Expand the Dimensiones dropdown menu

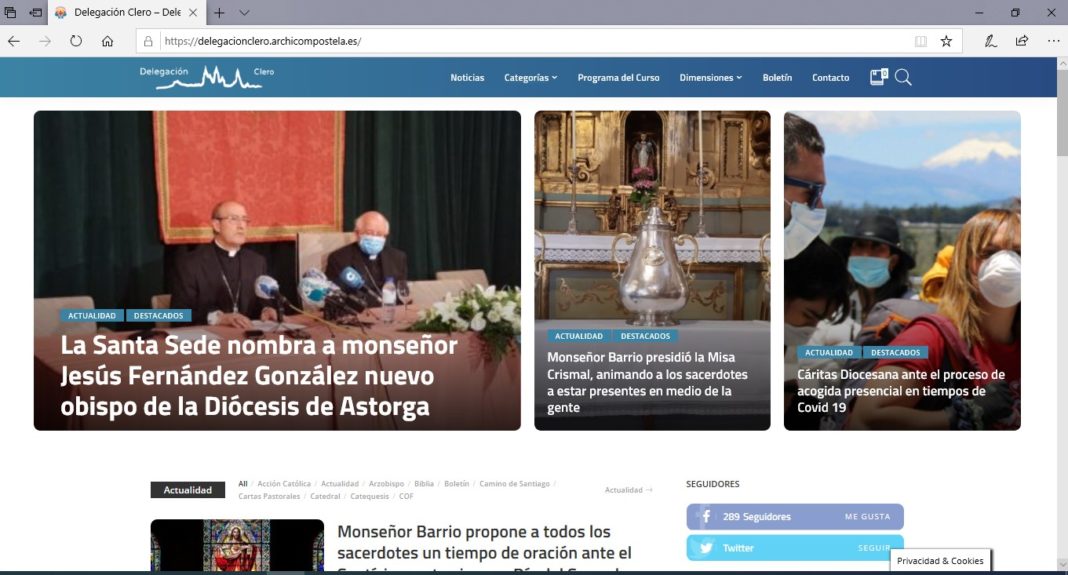pos(710,78)
